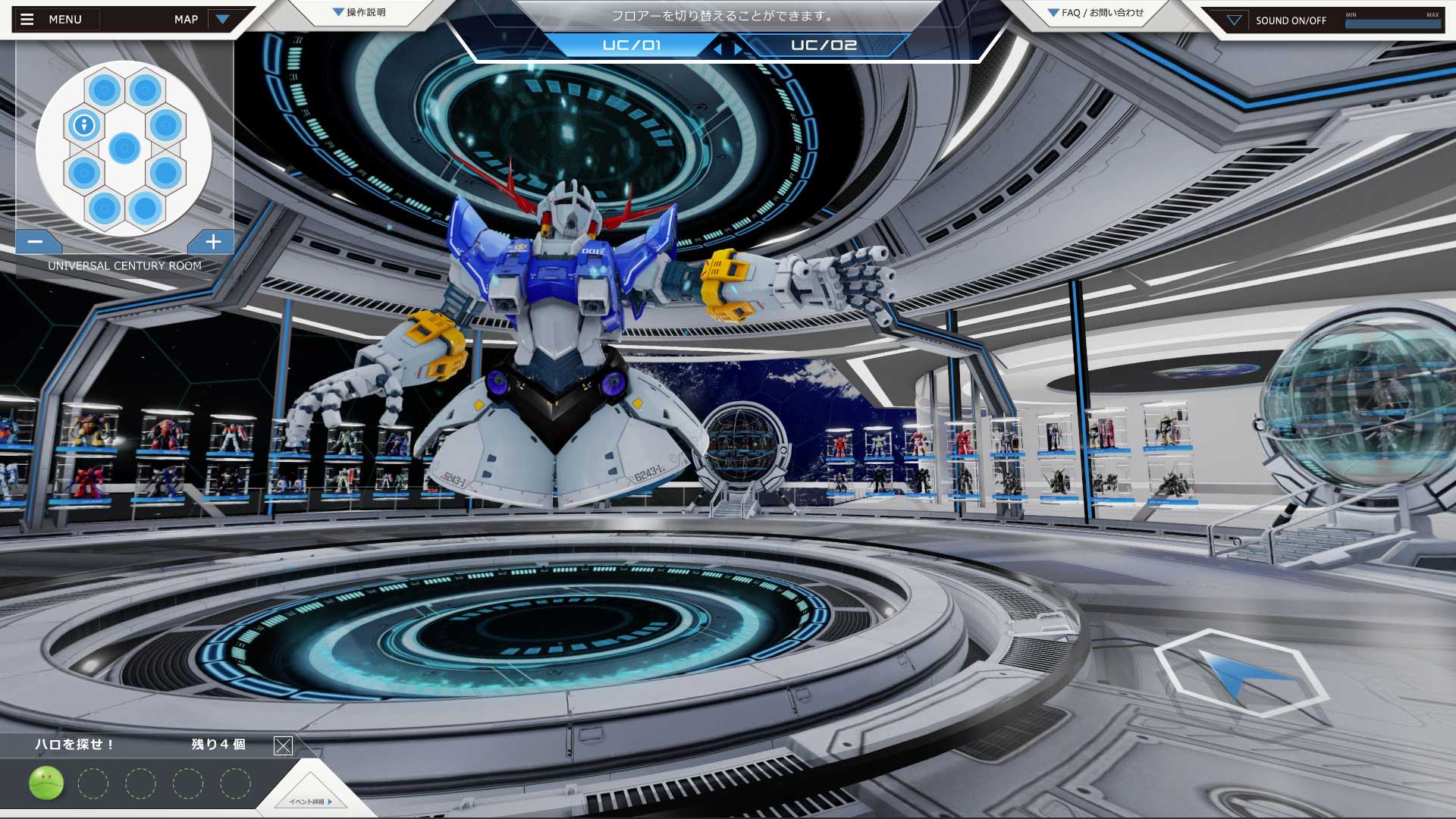Open the hamburger MENU icon
Screen dimensions: 1456x819
[x=27, y=20]
